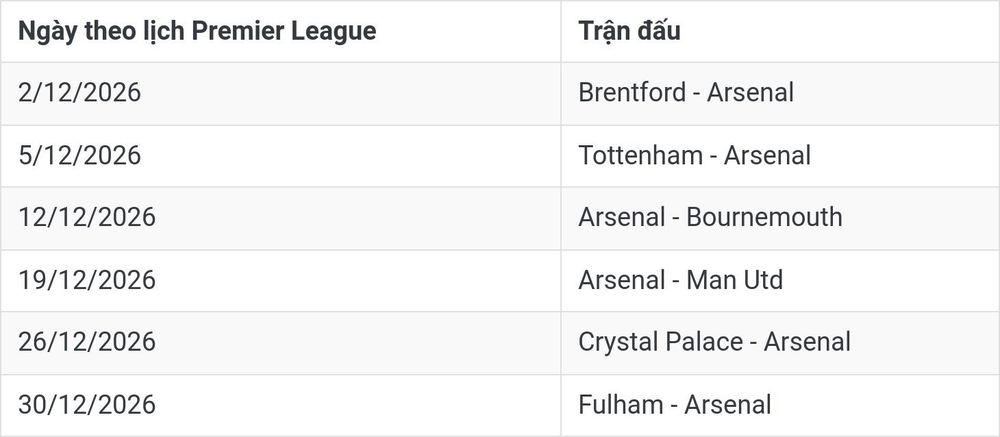
Task: Select the 12/12/2026 date cell
Action: [x=281, y=218]
